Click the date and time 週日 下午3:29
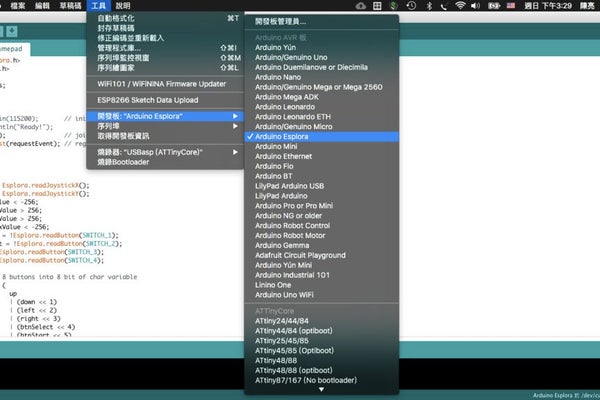Image resolution: width=600 pixels, height=400 pixels. (x=548, y=5)
